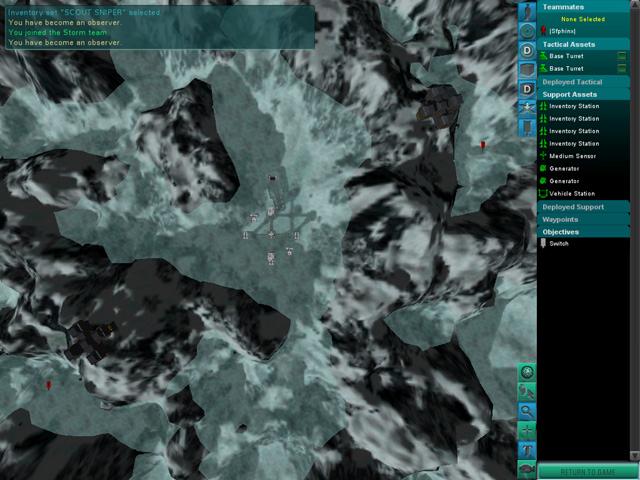Select the magnifying glass zoom tool
The height and width of the screenshot is (480, 640).
527,411
